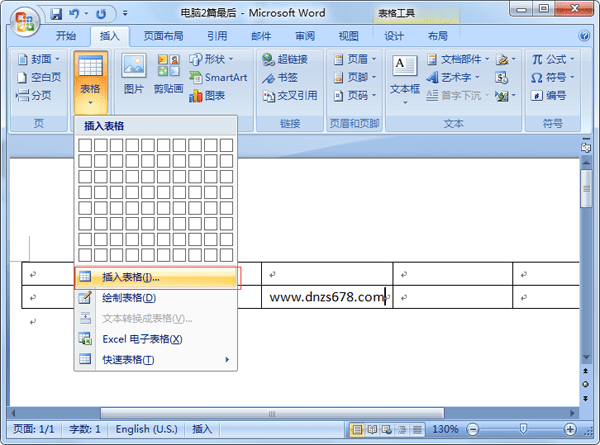Screen dimensions: 600x445
Task: Open the 审阅 review tab
Action: coord(305,36)
